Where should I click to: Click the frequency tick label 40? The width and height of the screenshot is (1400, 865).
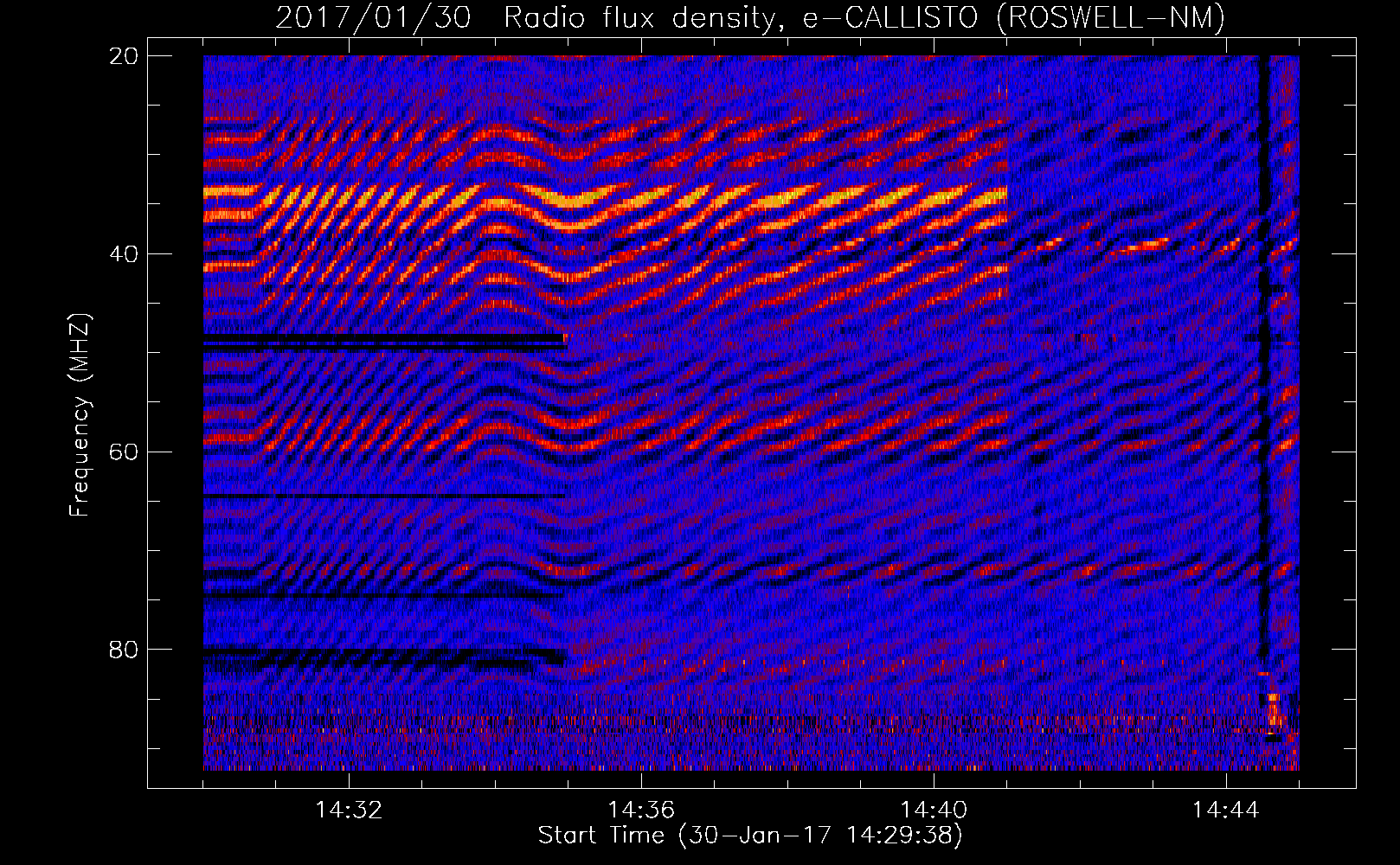coord(125,254)
